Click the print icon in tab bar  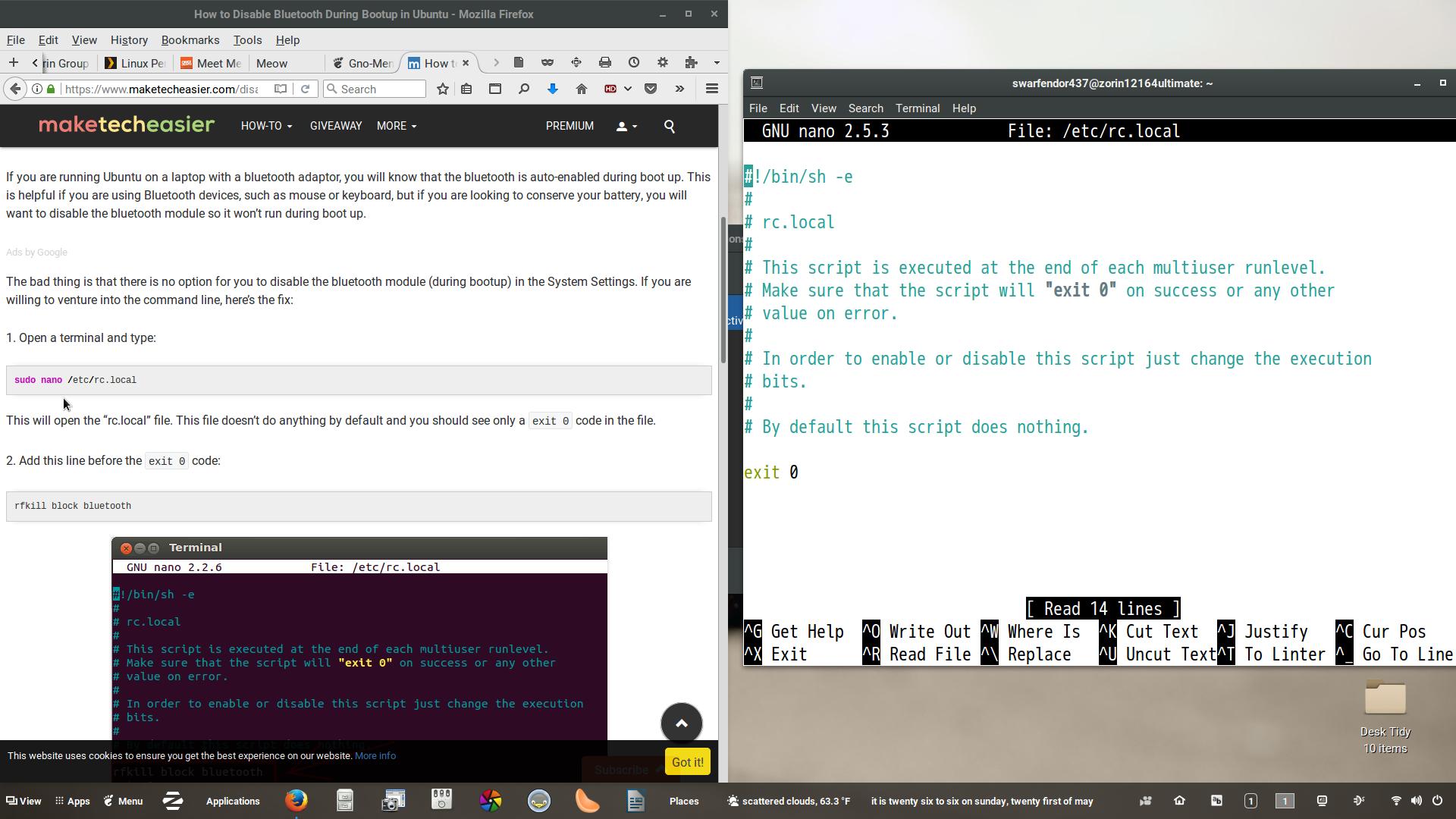(x=605, y=62)
